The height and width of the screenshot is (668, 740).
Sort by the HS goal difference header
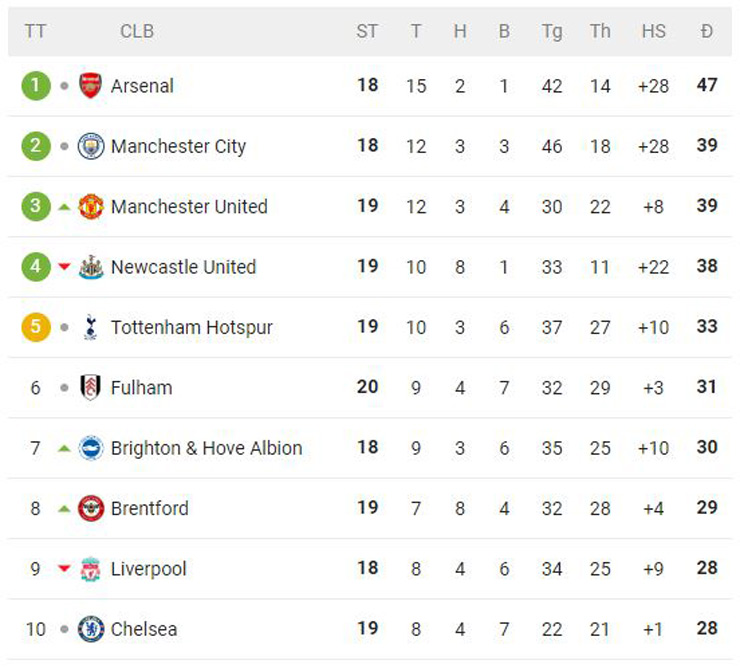click(x=653, y=31)
